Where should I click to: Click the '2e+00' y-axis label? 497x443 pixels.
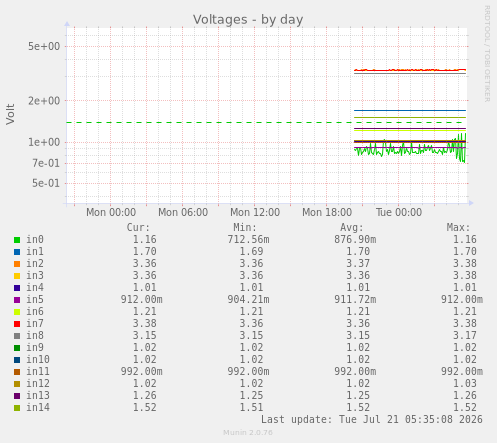44,101
